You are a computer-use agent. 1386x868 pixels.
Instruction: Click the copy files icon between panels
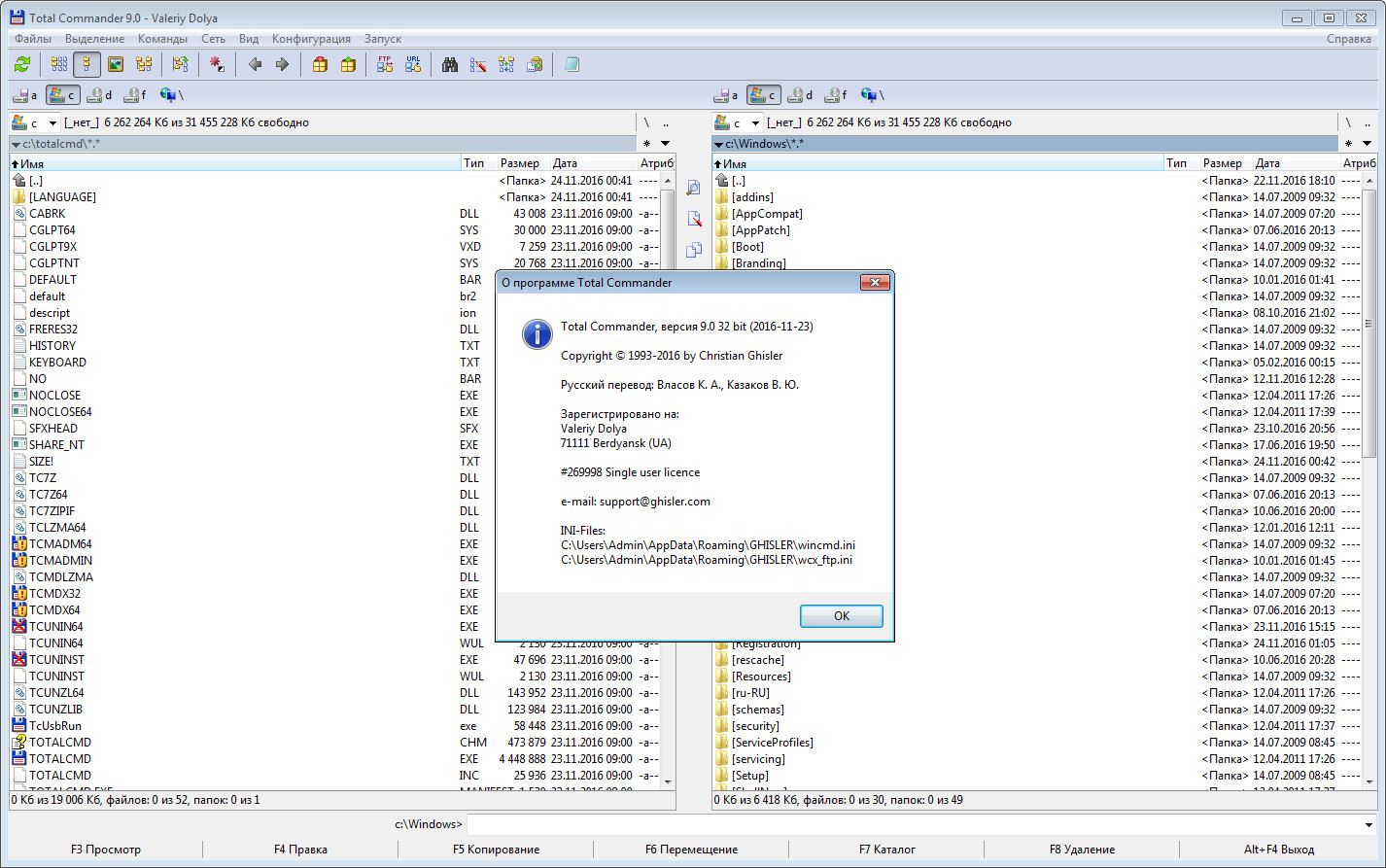694,250
